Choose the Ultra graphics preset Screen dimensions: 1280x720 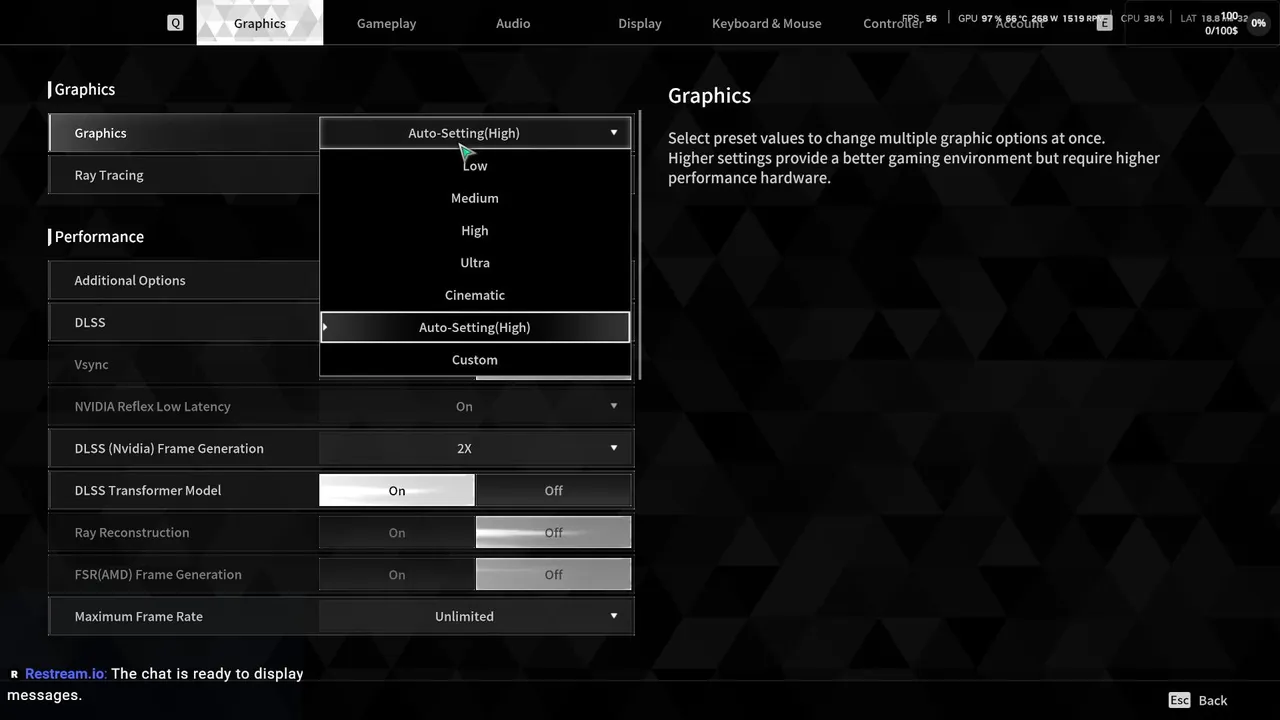[475, 263]
